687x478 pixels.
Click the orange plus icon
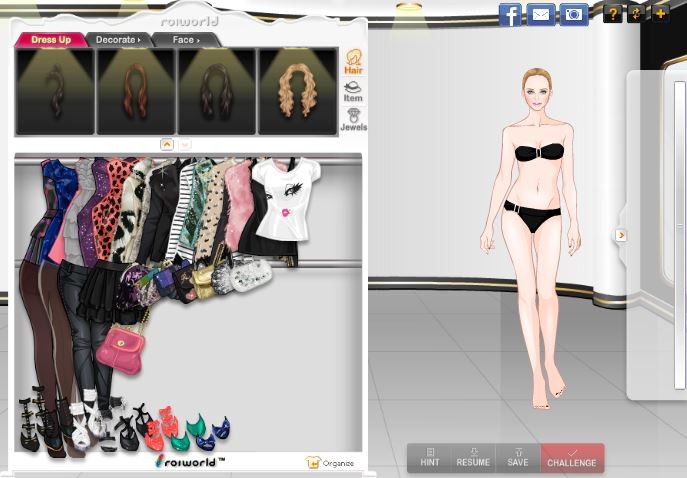pyautogui.click(x=660, y=13)
